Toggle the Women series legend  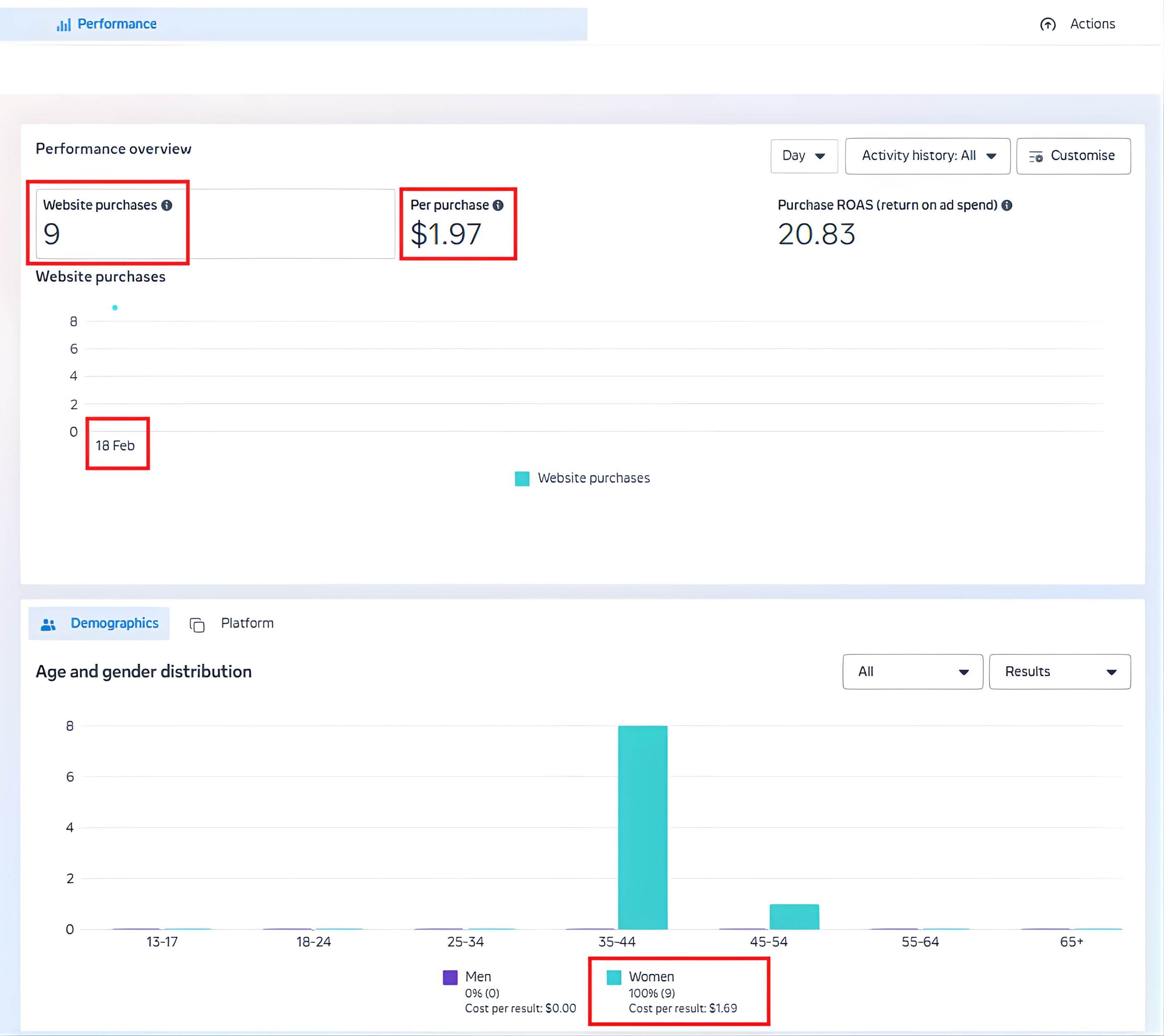651,977
